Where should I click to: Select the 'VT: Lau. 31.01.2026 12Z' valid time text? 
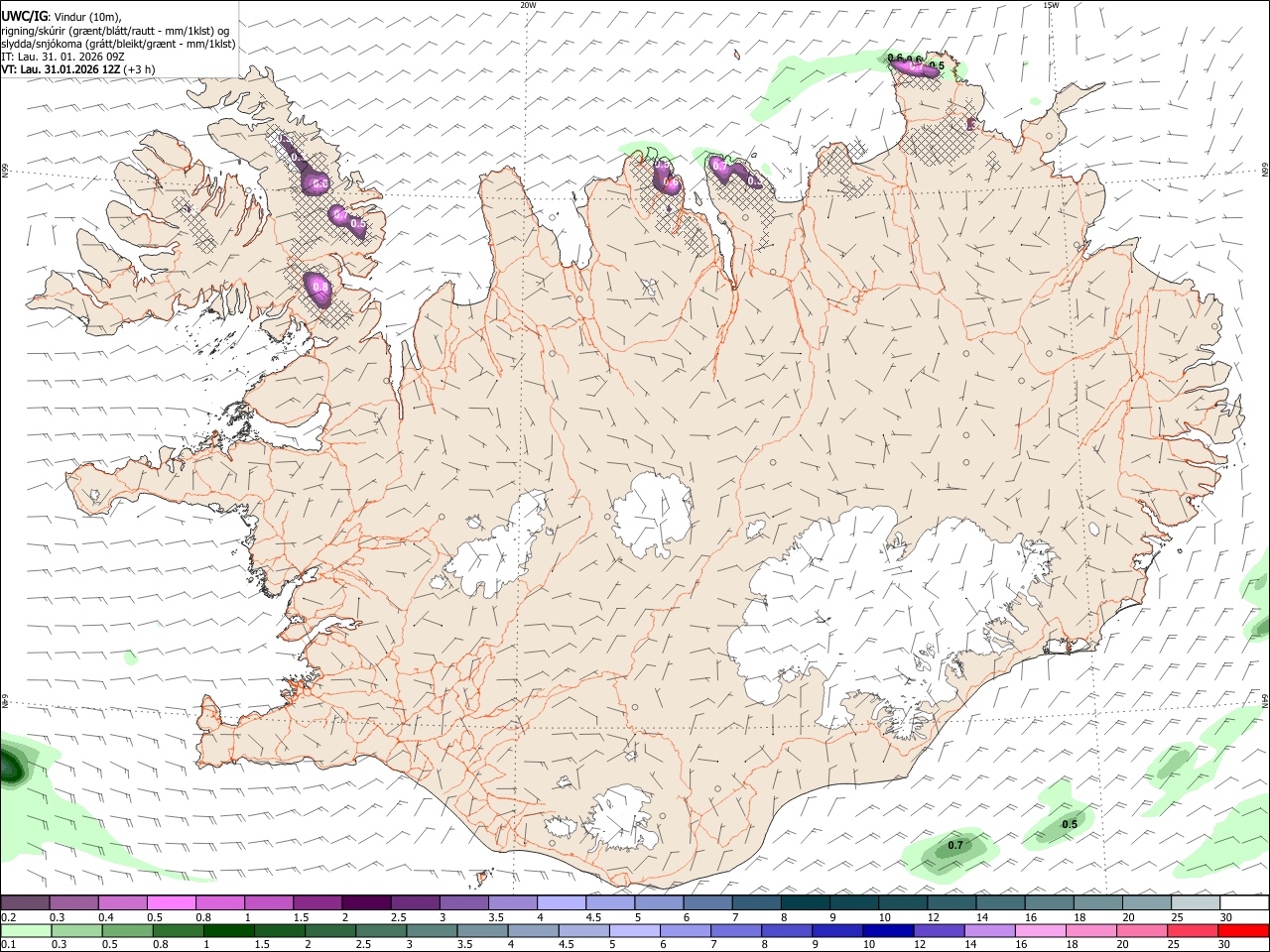click(x=62, y=69)
